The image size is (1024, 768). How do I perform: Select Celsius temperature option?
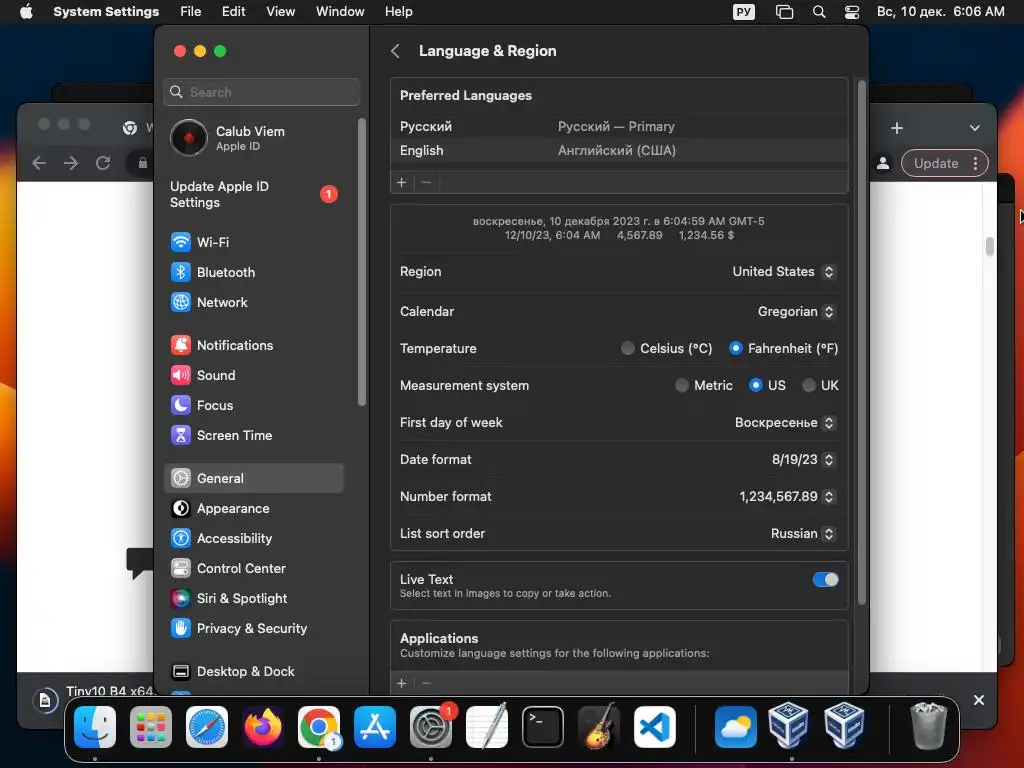coord(628,349)
